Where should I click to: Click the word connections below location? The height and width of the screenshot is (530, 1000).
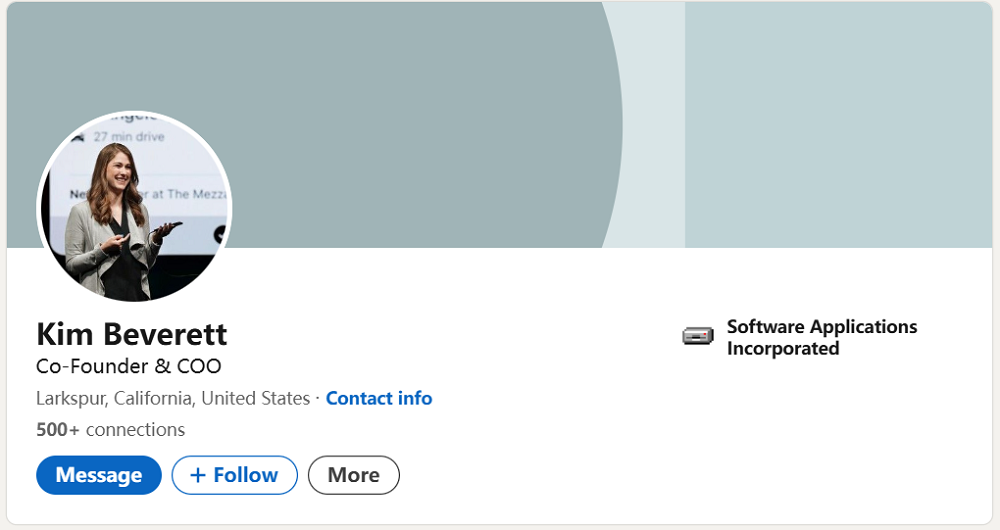pos(135,430)
